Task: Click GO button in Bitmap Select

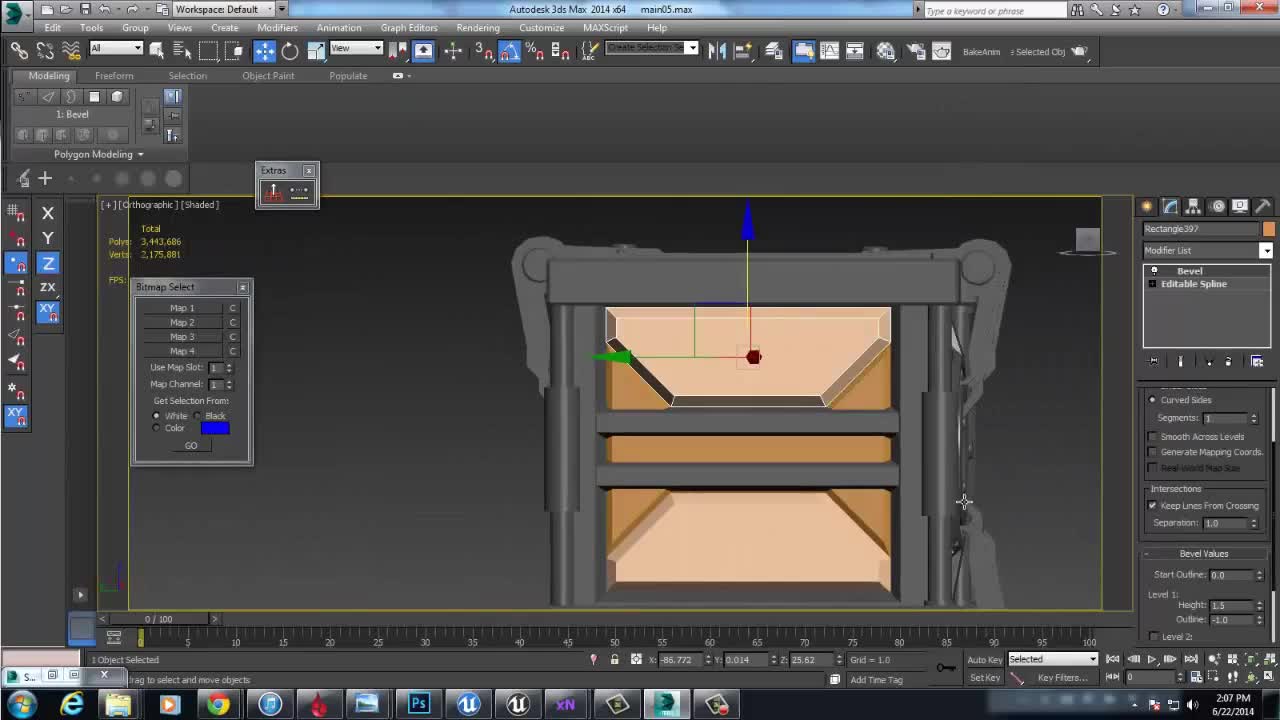Action: 191,446
